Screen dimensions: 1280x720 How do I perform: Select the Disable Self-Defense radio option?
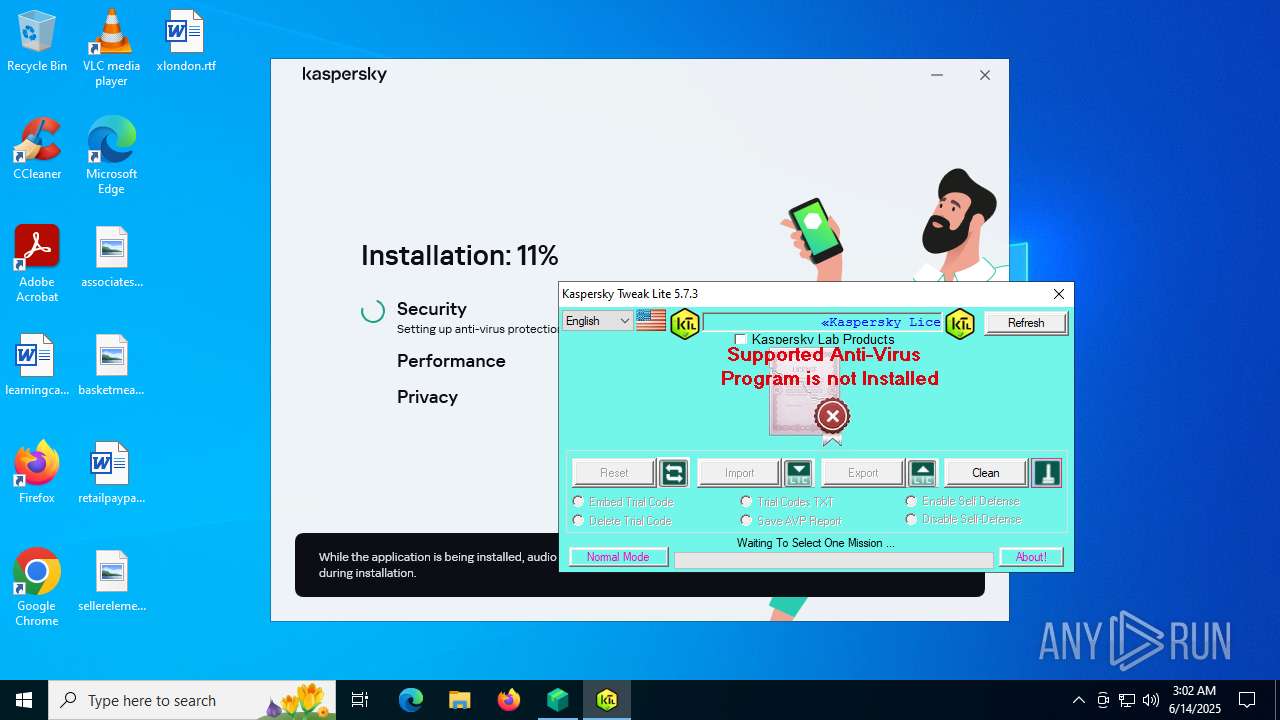[911, 519]
